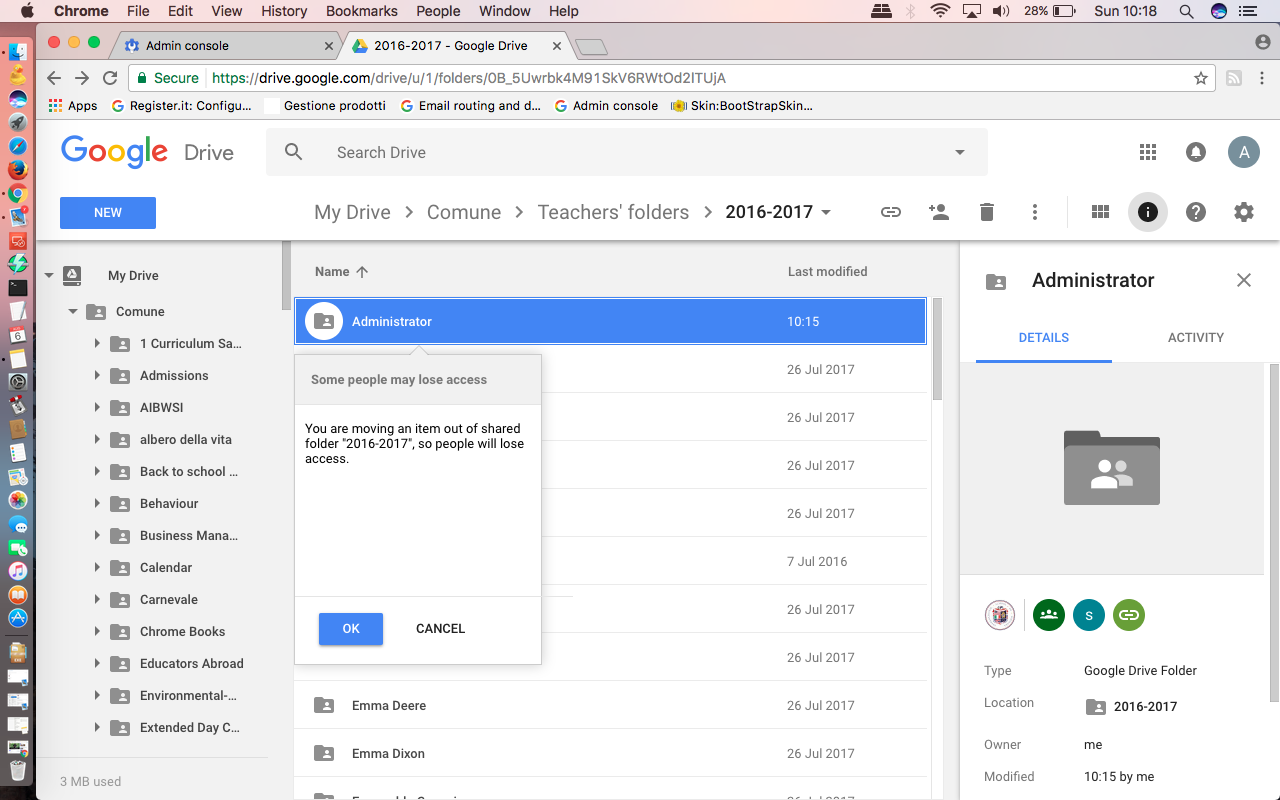Click the 2016-2017 location link in details
The width and height of the screenshot is (1280, 800).
tap(1145, 706)
